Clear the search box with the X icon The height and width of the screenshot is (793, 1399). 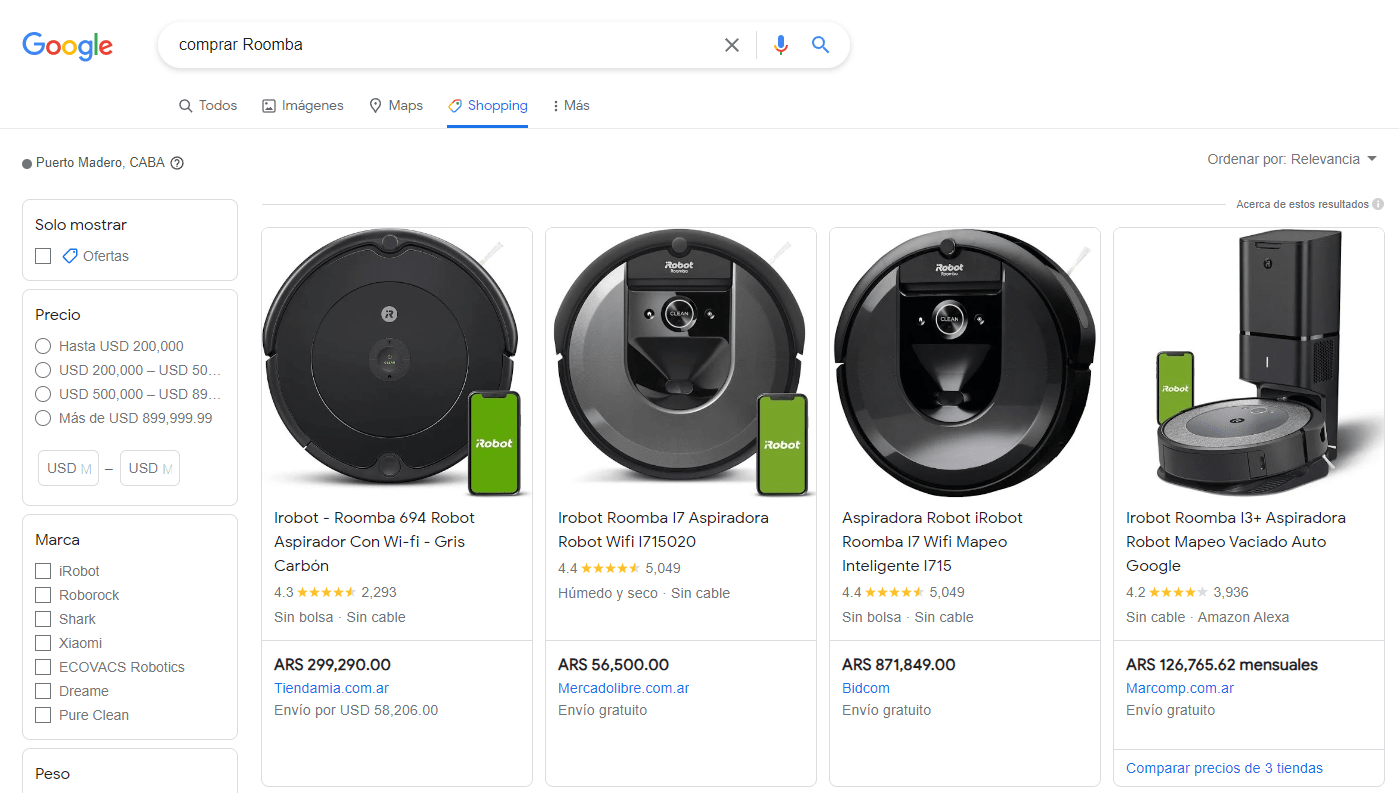tap(731, 45)
